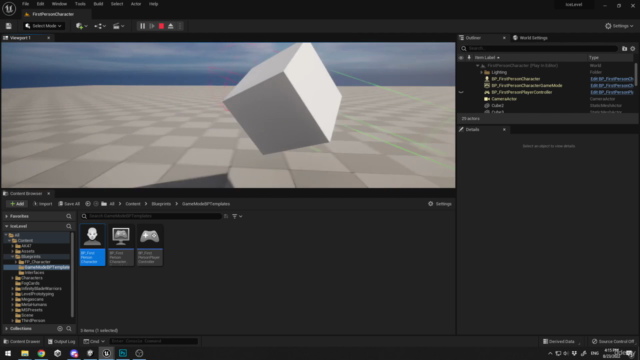Open the Blueprints toolbar dropdown
The width and height of the screenshot is (640, 360).
point(100,26)
